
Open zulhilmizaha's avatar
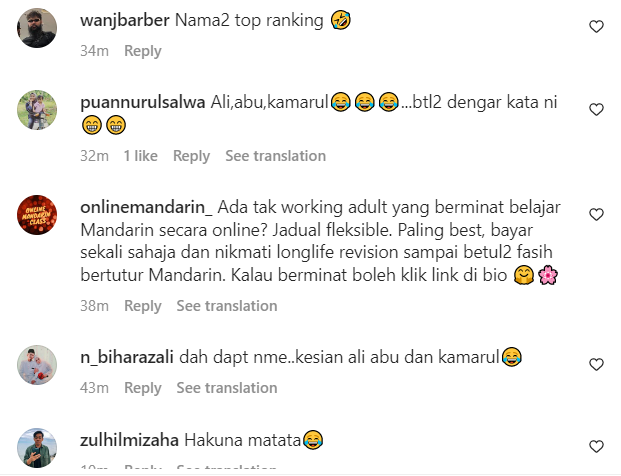tap(37, 447)
